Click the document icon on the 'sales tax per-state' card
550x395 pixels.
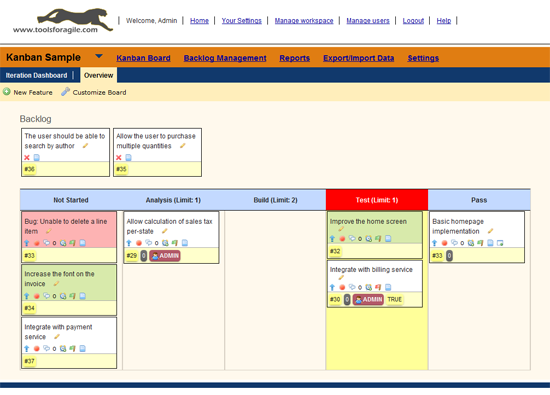click(x=185, y=242)
